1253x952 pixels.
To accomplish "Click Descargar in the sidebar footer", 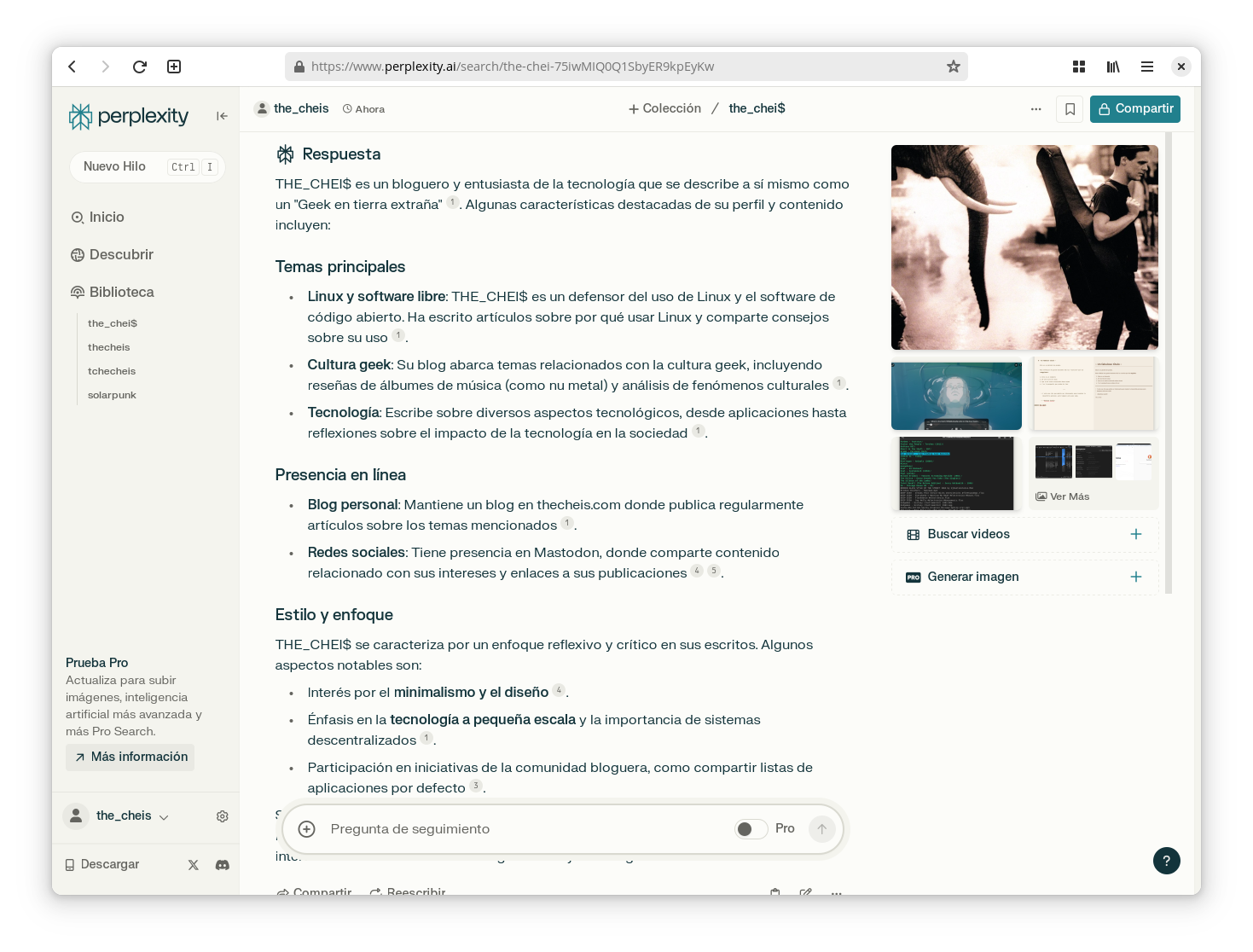I will (x=102, y=865).
